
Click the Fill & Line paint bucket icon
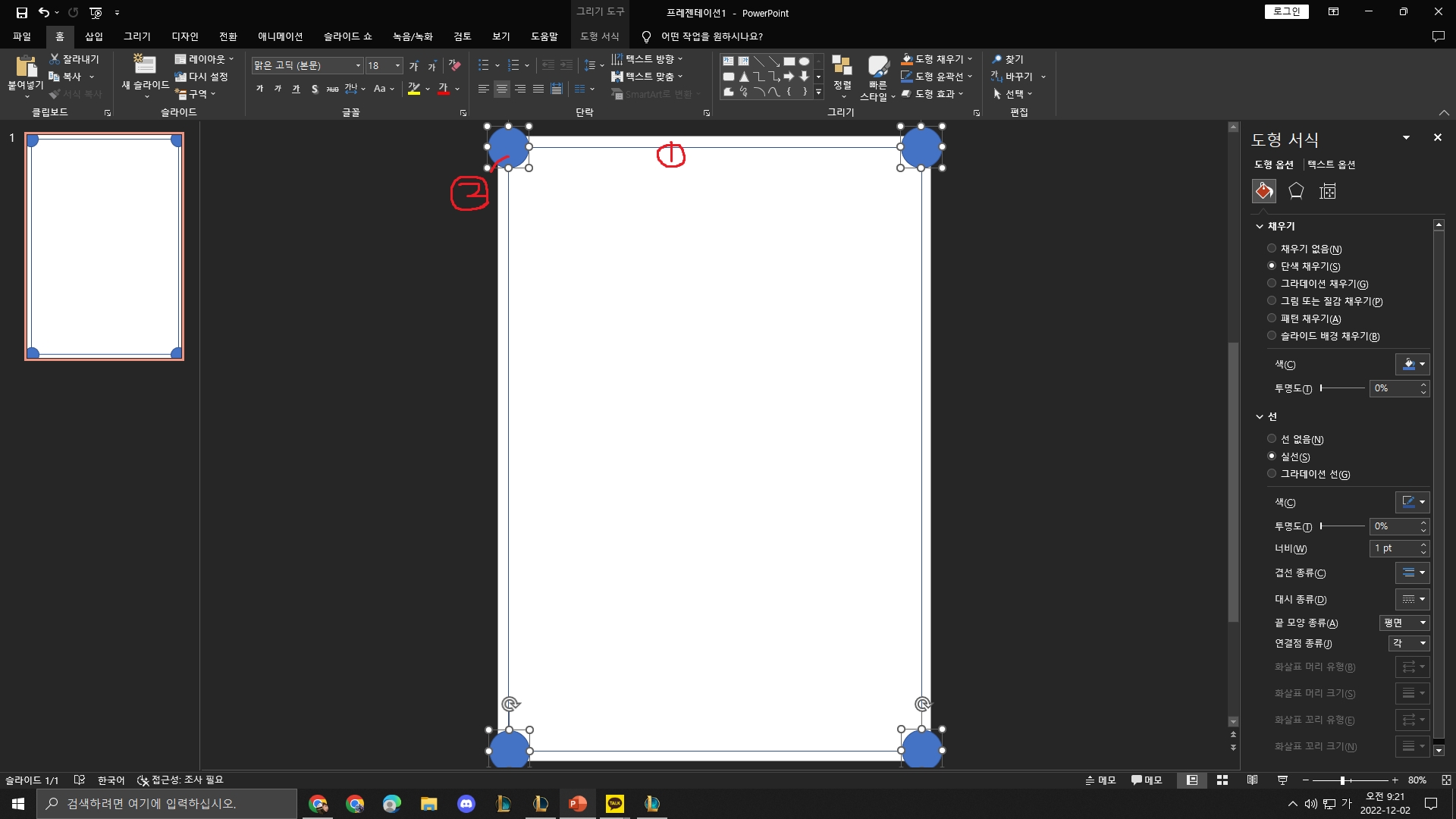1263,191
